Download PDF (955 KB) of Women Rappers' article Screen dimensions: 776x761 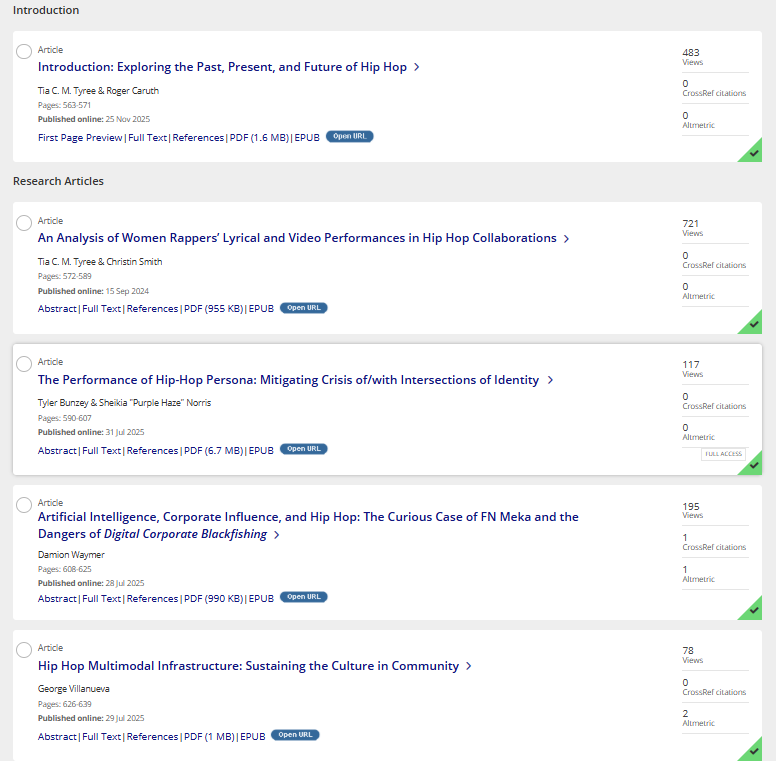click(x=214, y=309)
